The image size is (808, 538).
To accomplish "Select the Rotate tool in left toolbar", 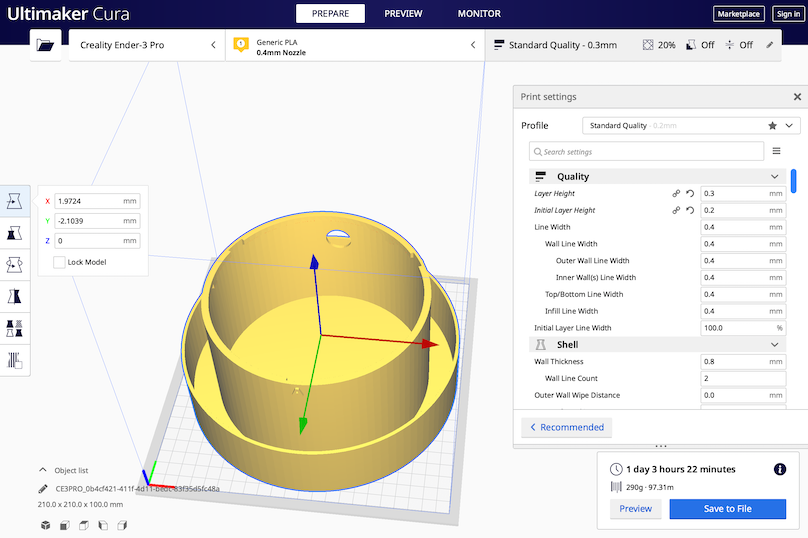I will click(14, 265).
